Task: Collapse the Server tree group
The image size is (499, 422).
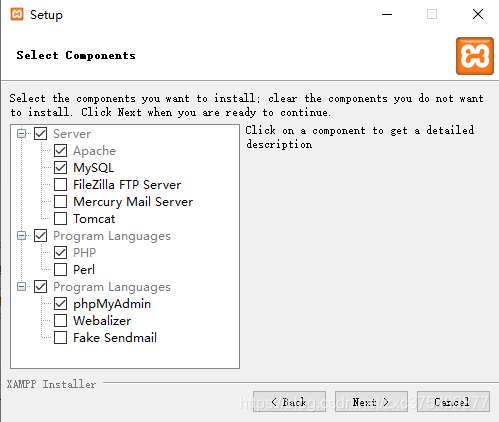Action: pos(22,134)
